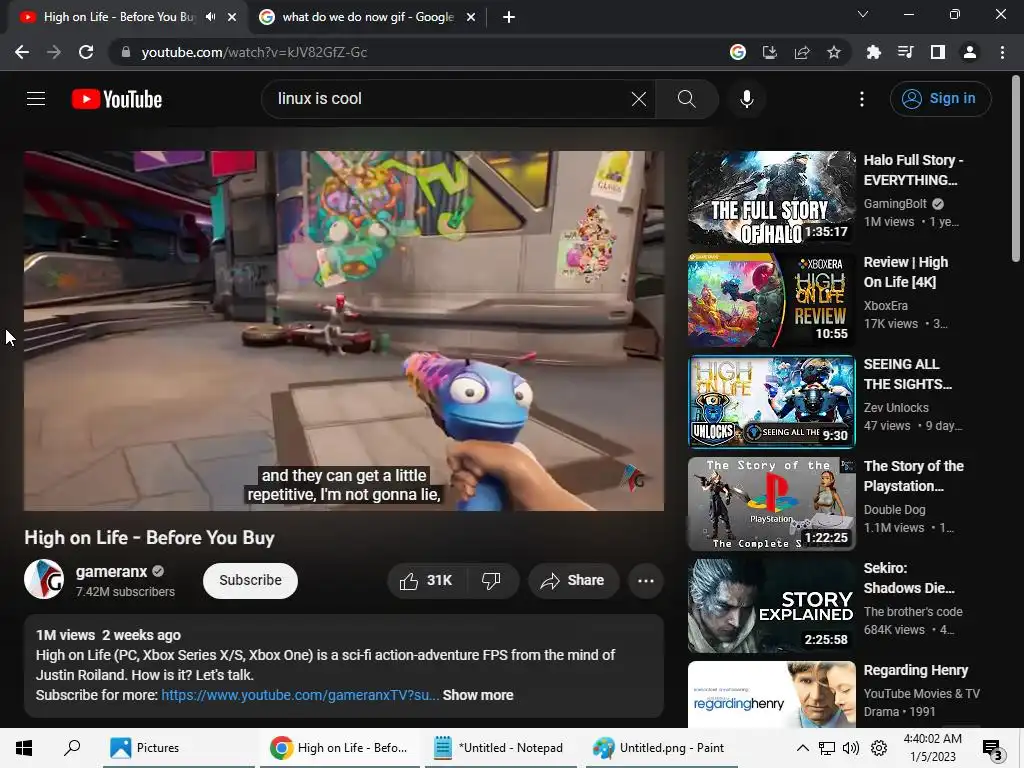
Task: Open the XboxEra channel name
Action: pos(886,306)
